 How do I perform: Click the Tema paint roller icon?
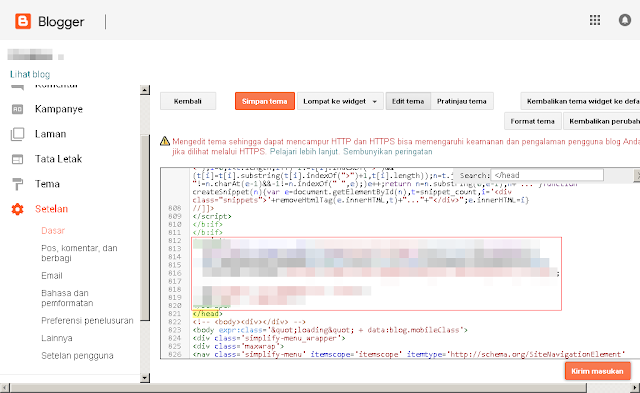coord(17,184)
